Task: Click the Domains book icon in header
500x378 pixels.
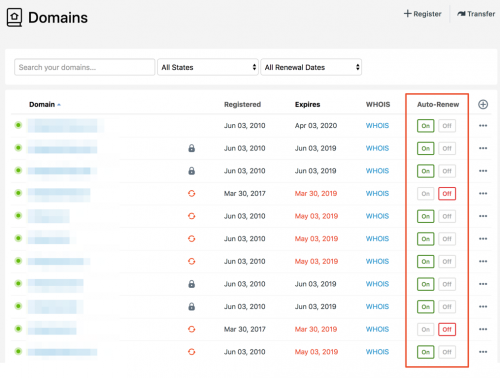Action: coord(14,17)
